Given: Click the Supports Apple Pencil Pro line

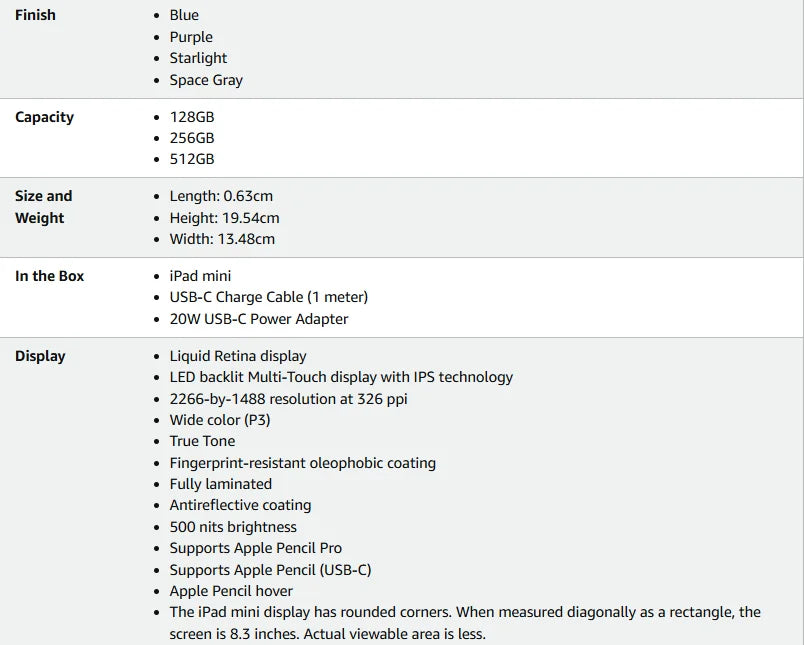Looking at the screenshot, I should pos(255,548).
